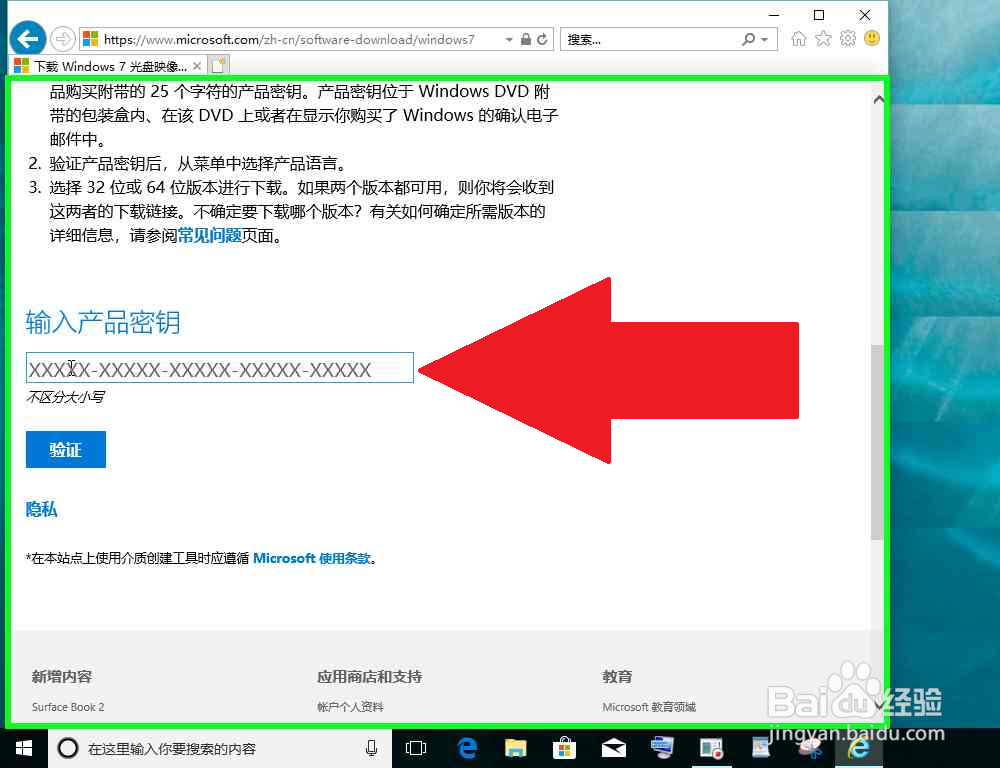1000x768 pixels.
Task: Launch Microsoft Edge from the taskbar
Action: pyautogui.click(x=466, y=748)
